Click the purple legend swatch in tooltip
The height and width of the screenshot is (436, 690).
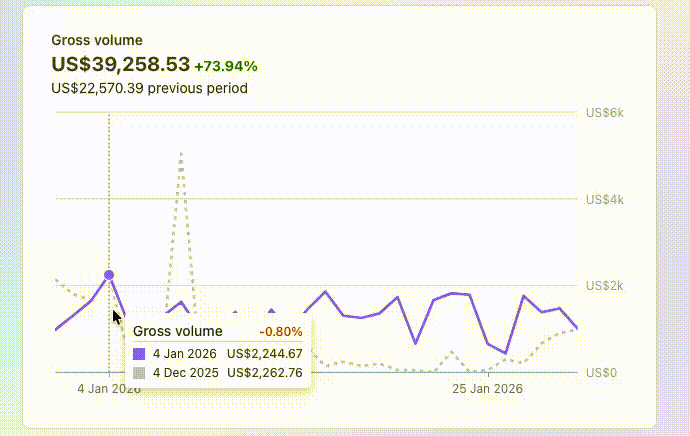(139, 353)
